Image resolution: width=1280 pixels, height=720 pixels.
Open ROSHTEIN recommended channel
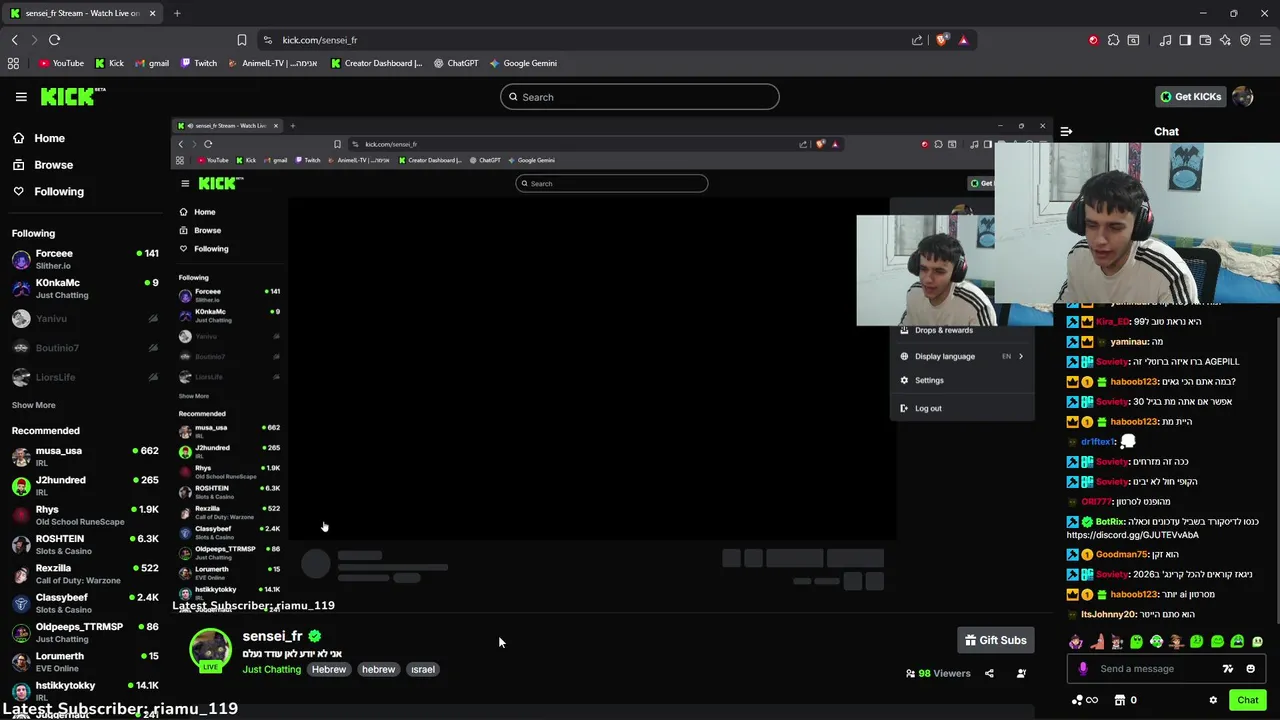(85, 544)
